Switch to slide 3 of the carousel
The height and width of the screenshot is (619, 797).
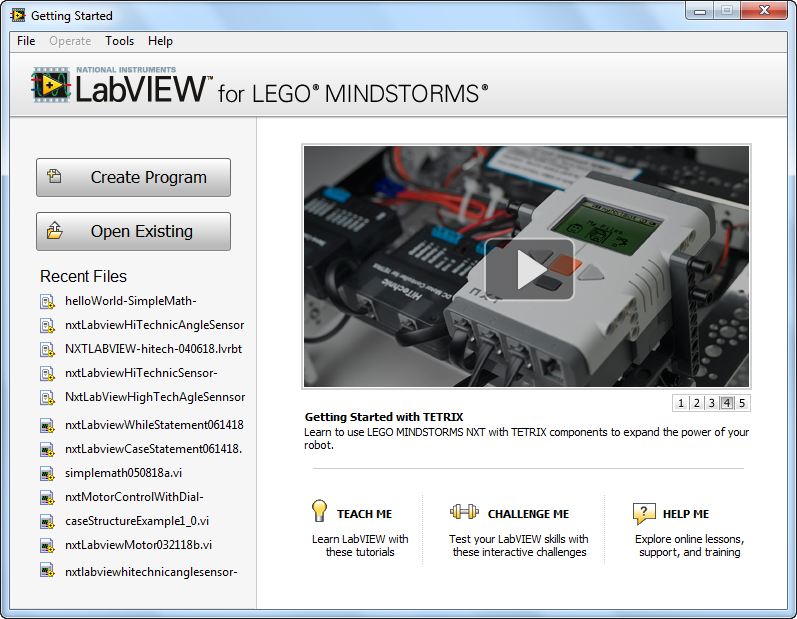coord(712,403)
